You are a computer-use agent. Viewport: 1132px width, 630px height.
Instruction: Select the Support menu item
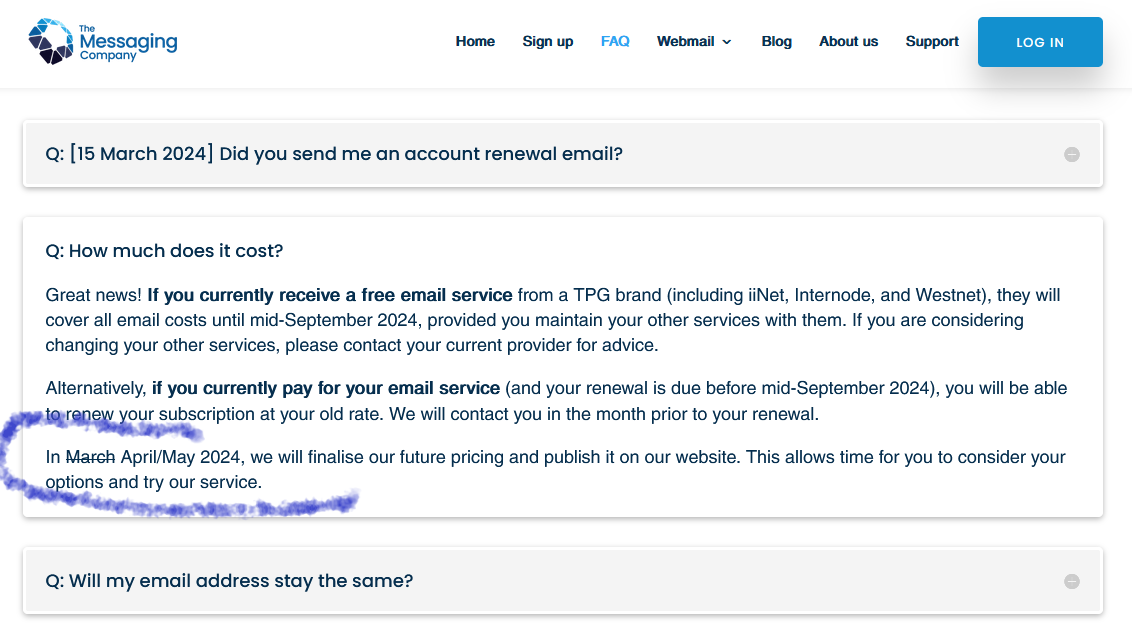click(931, 41)
